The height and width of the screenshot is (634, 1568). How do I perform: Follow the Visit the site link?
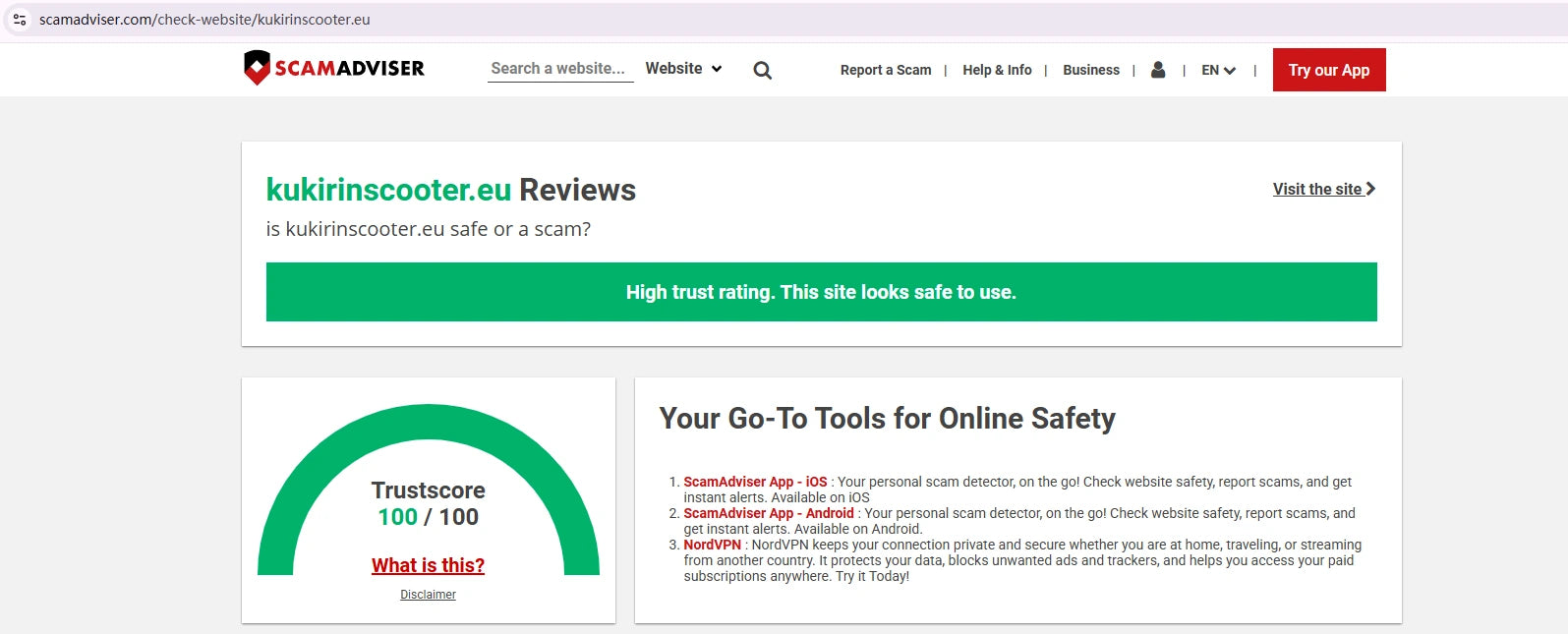pos(1316,189)
